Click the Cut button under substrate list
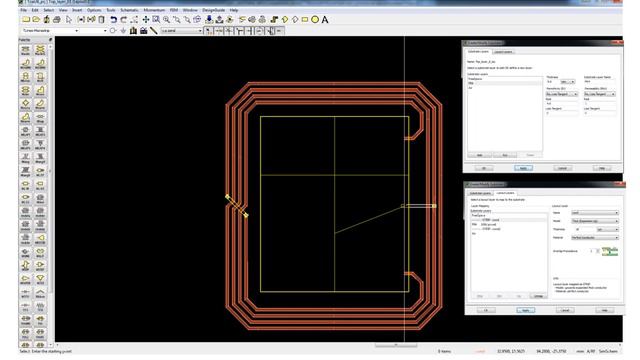 [x=504, y=155]
